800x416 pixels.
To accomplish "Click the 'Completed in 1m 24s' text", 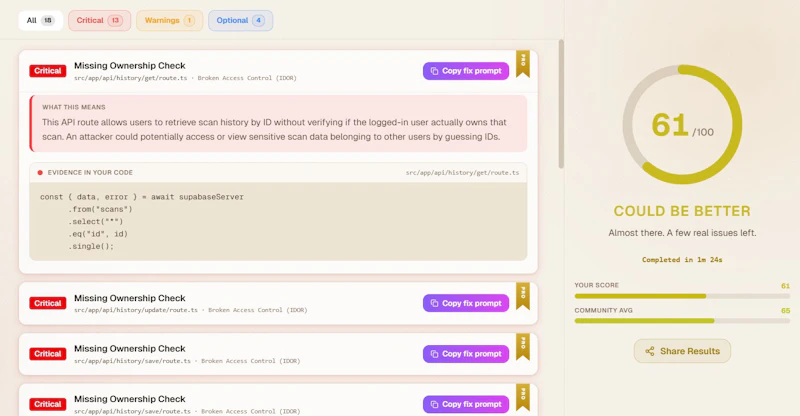I will [x=682, y=260].
